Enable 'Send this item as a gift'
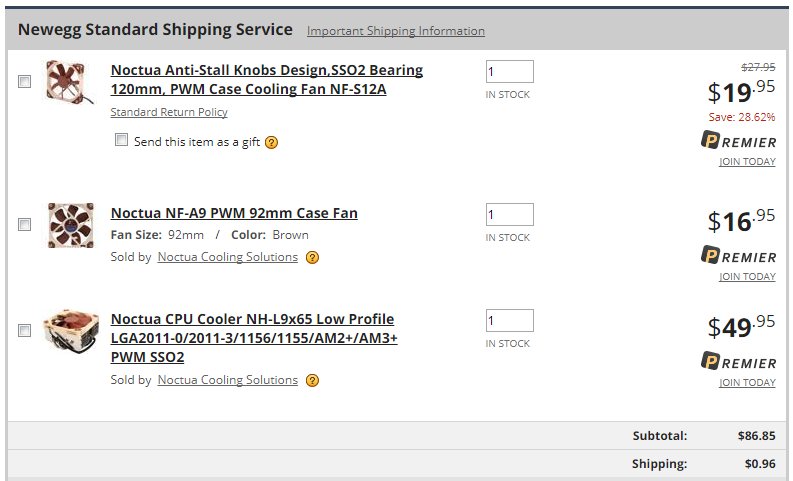The height and width of the screenshot is (481, 793). [122, 140]
